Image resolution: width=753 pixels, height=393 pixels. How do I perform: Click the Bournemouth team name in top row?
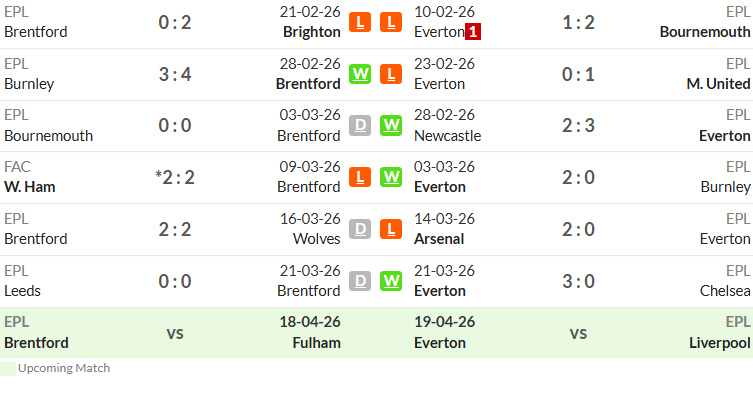704,32
